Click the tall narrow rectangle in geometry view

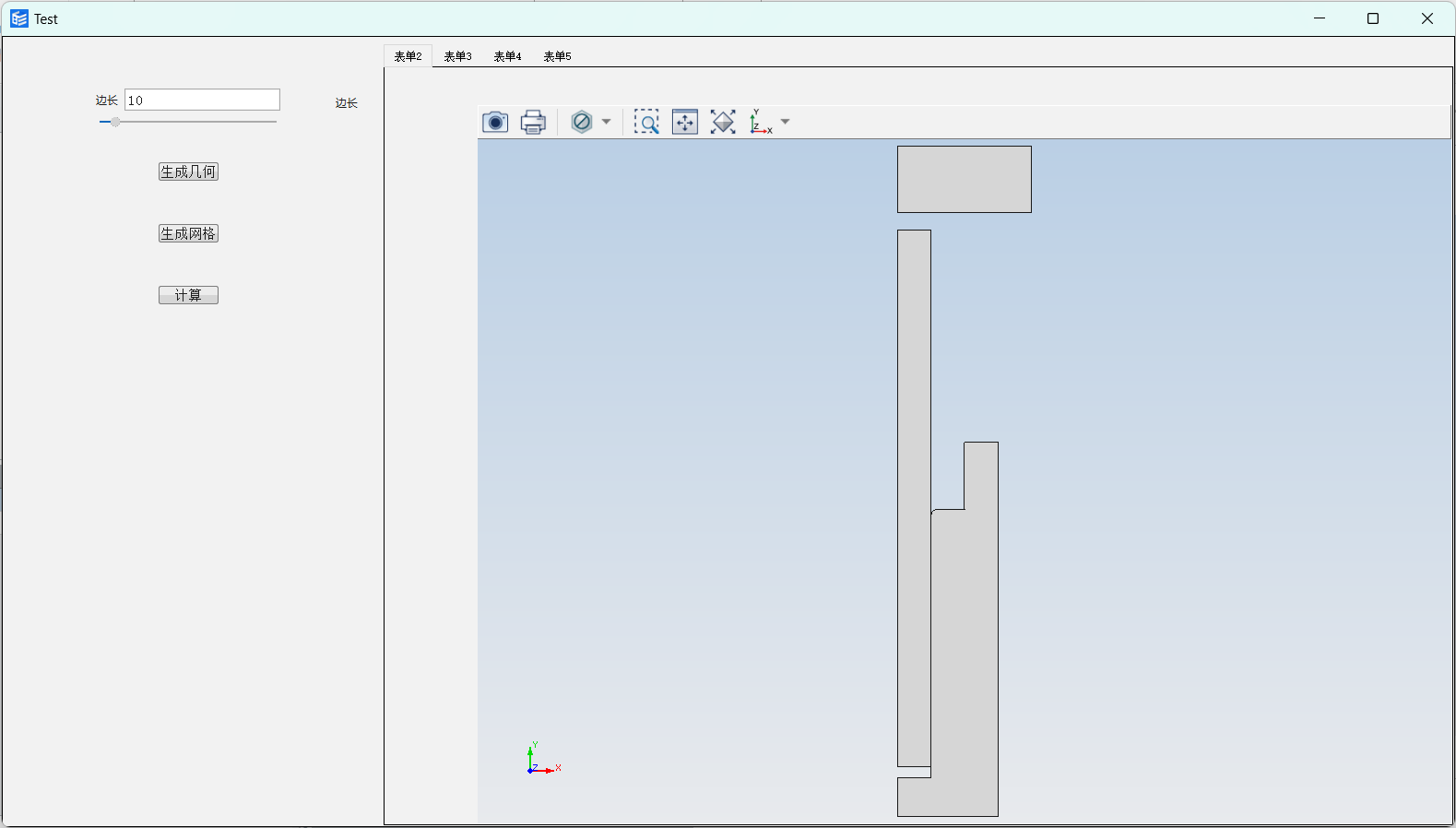914,498
